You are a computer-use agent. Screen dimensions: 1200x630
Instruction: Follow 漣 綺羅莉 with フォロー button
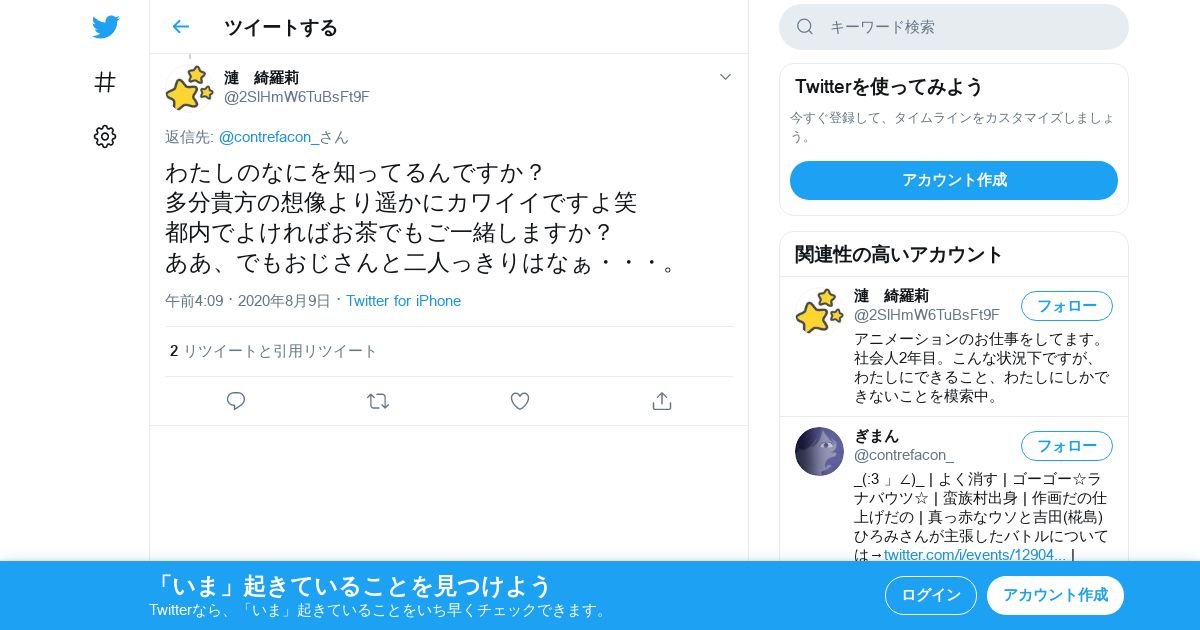click(x=1067, y=306)
